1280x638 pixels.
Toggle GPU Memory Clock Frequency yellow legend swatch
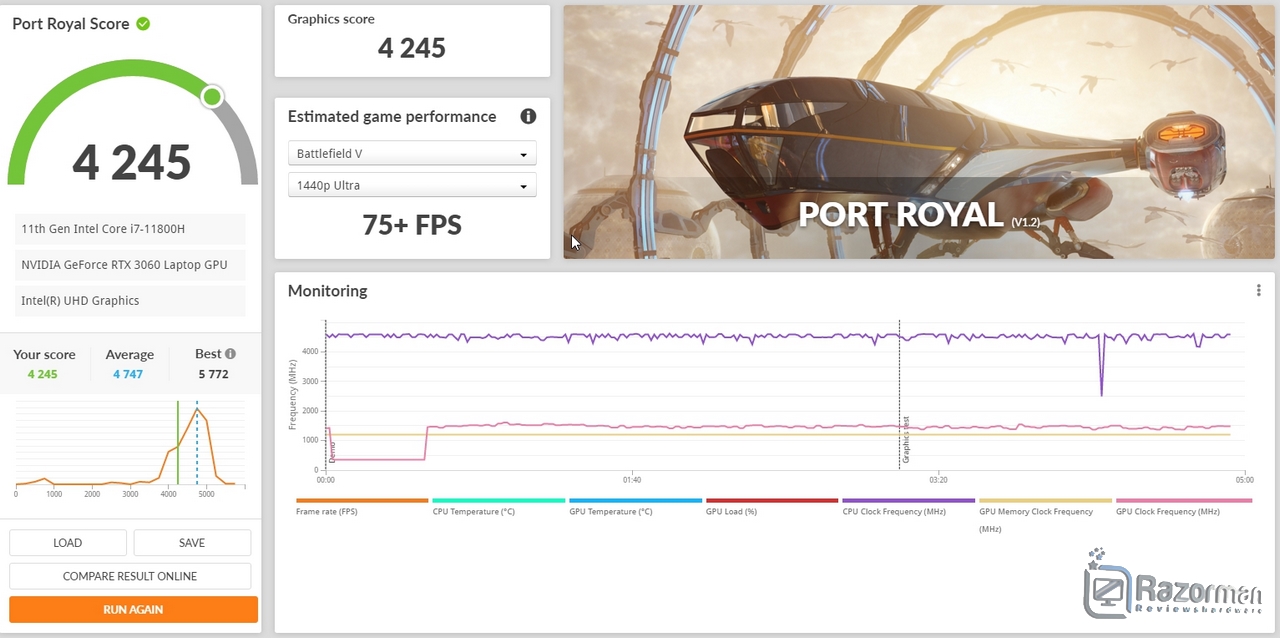pos(1045,500)
